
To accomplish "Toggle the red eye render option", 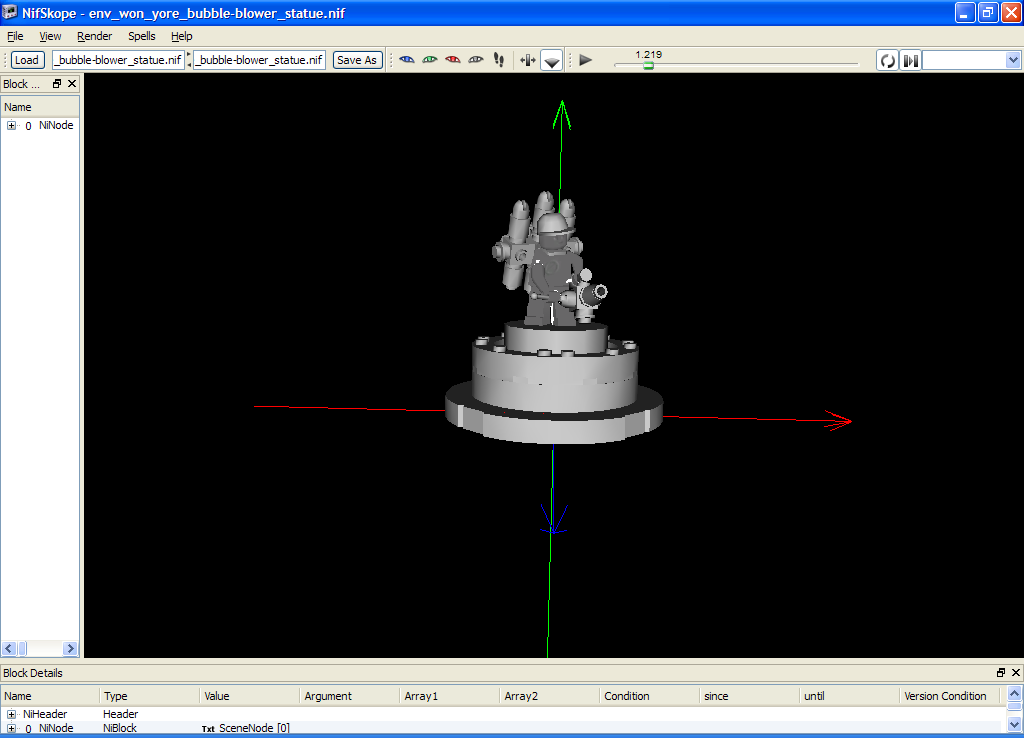I will tap(452, 60).
